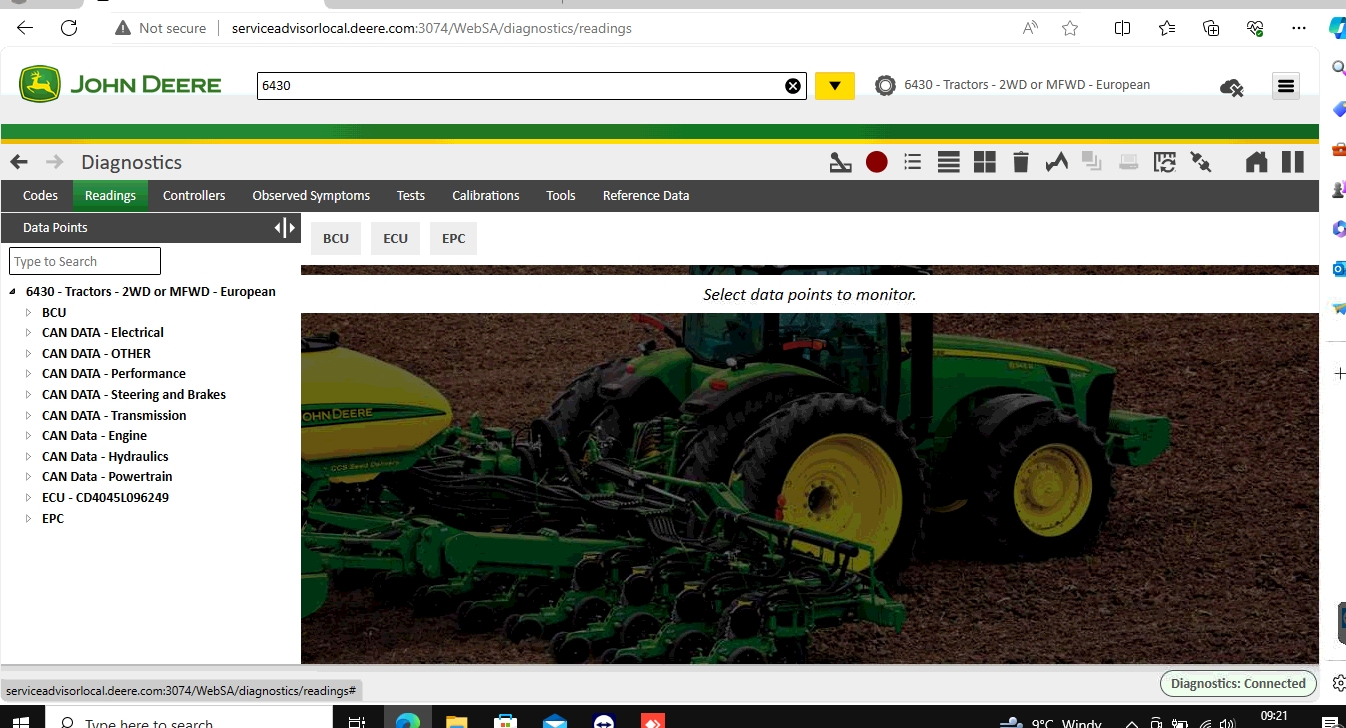Click the John Deere logo
The height and width of the screenshot is (728, 1346).
pyautogui.click(x=119, y=84)
